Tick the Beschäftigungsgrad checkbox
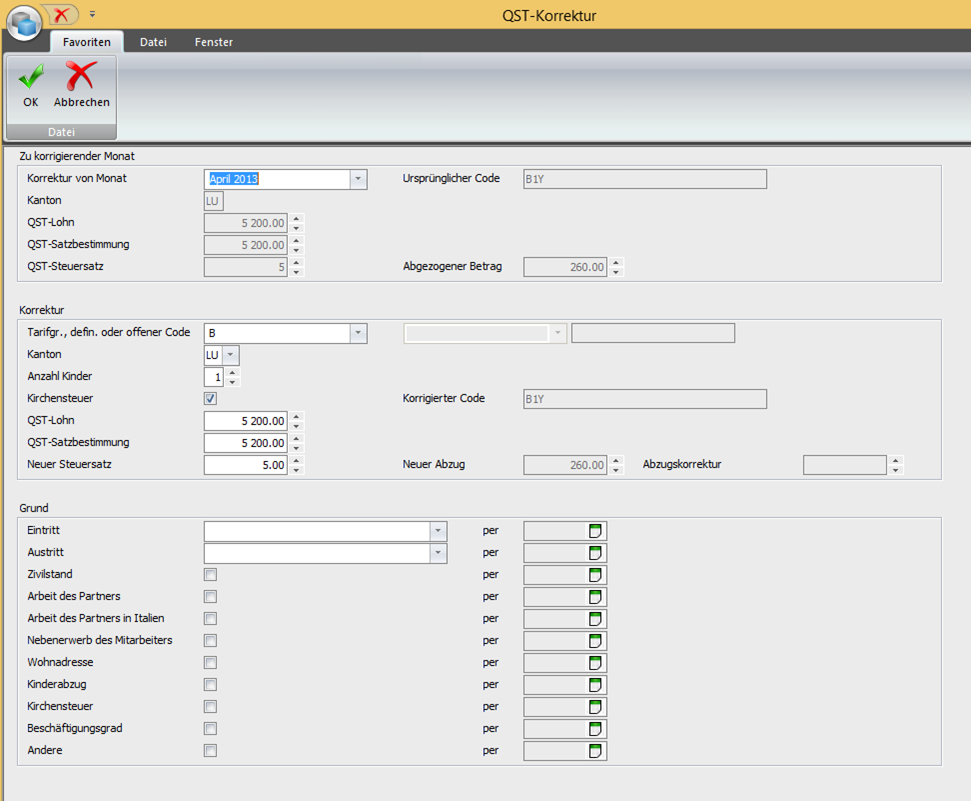This screenshot has height=801, width=971. [x=210, y=729]
